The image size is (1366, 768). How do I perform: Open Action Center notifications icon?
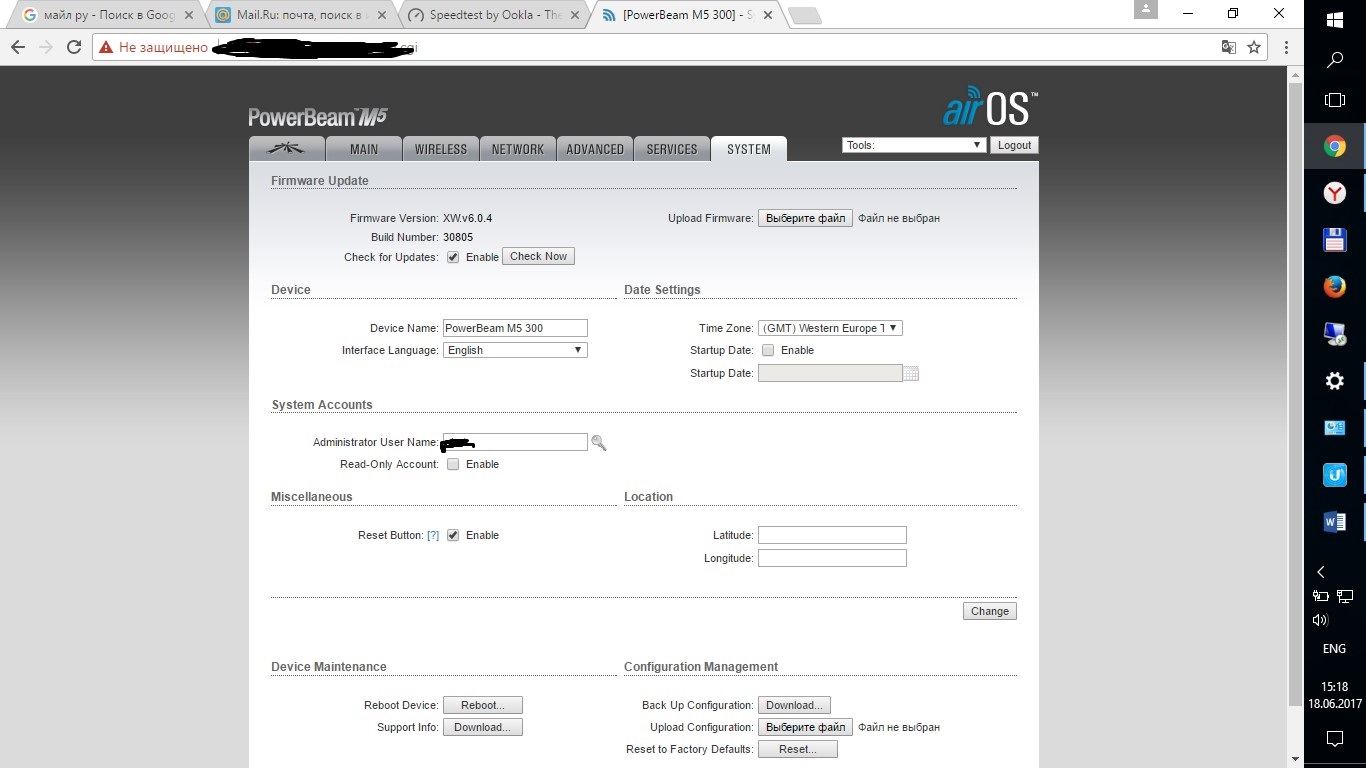coord(1334,739)
